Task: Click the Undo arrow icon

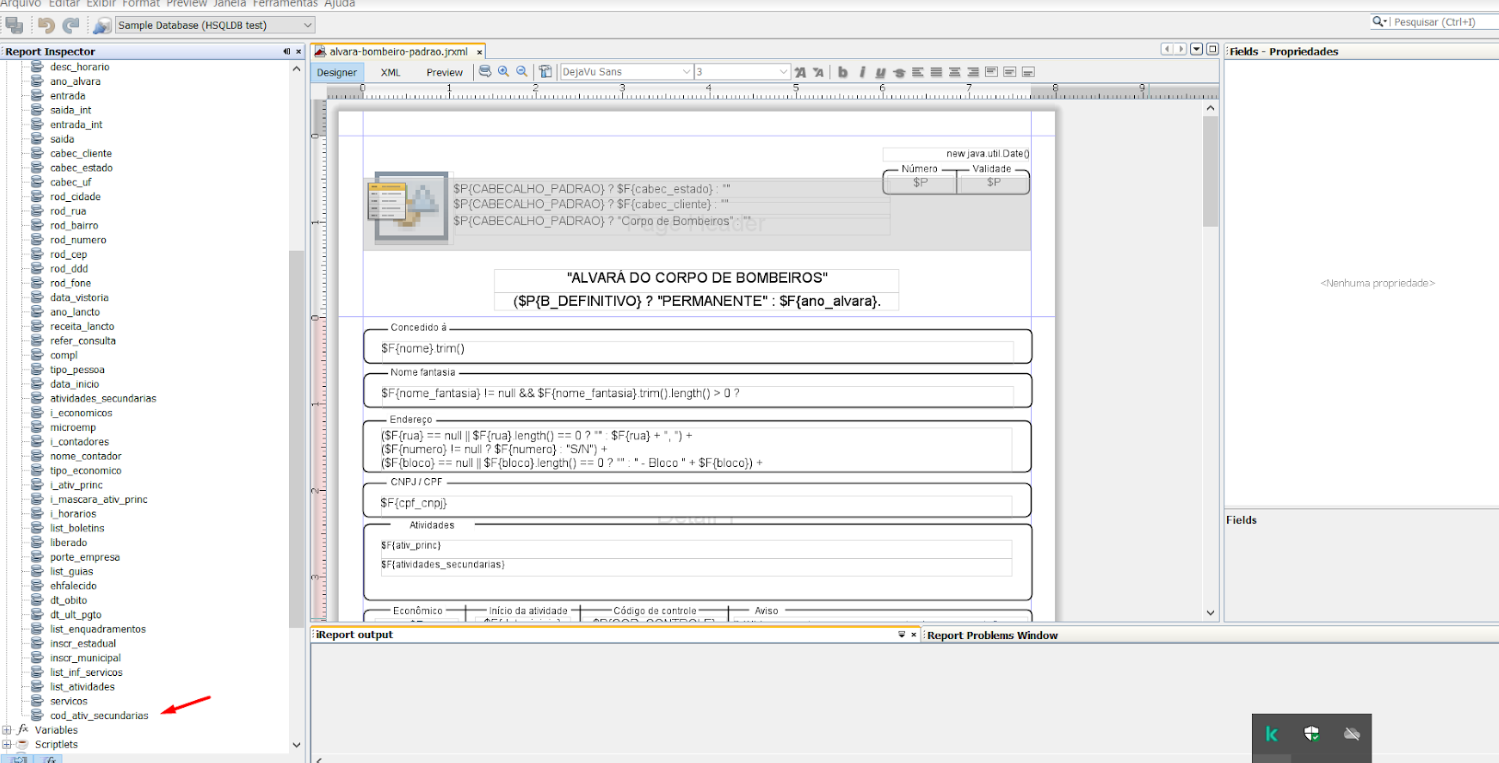Action: 46,25
